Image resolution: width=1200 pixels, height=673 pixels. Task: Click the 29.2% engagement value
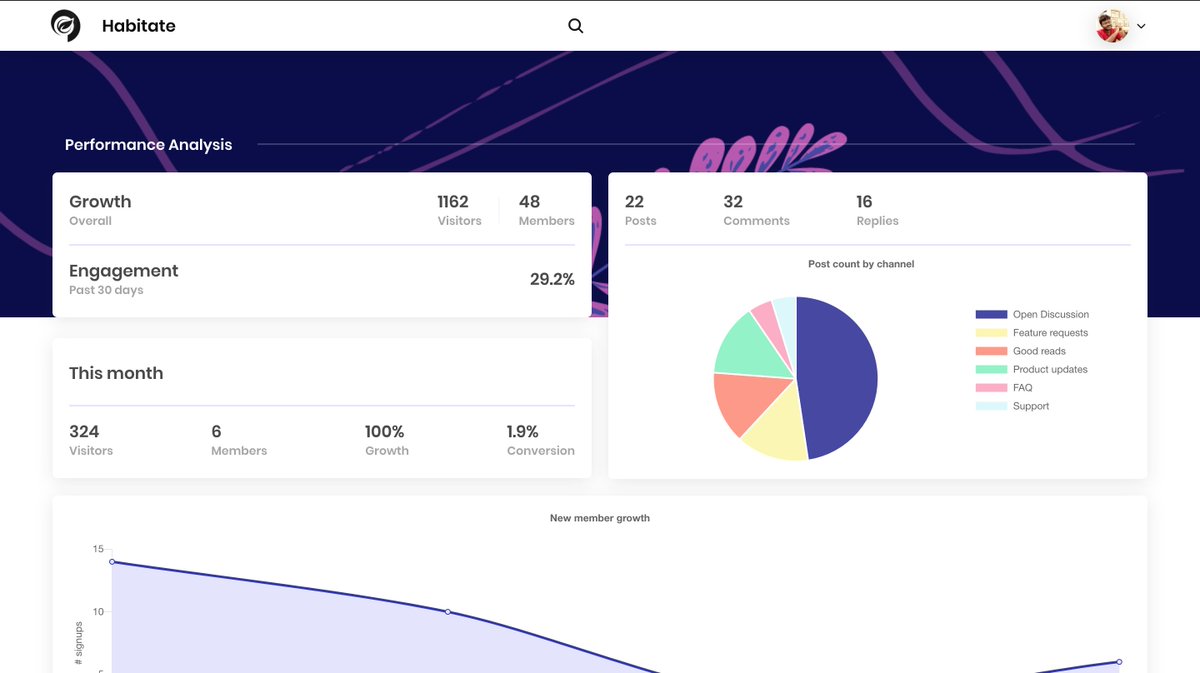[x=552, y=280]
